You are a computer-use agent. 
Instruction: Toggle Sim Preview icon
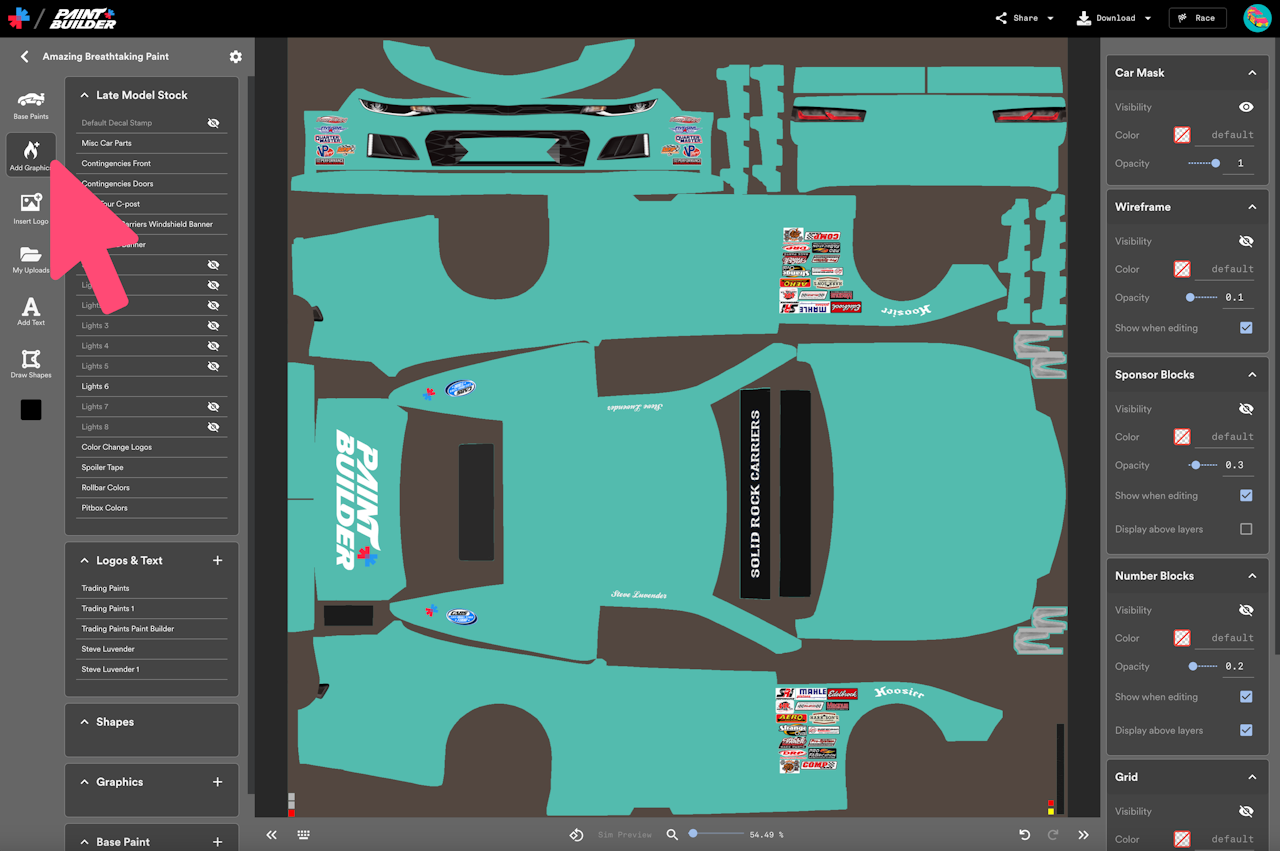(577, 835)
